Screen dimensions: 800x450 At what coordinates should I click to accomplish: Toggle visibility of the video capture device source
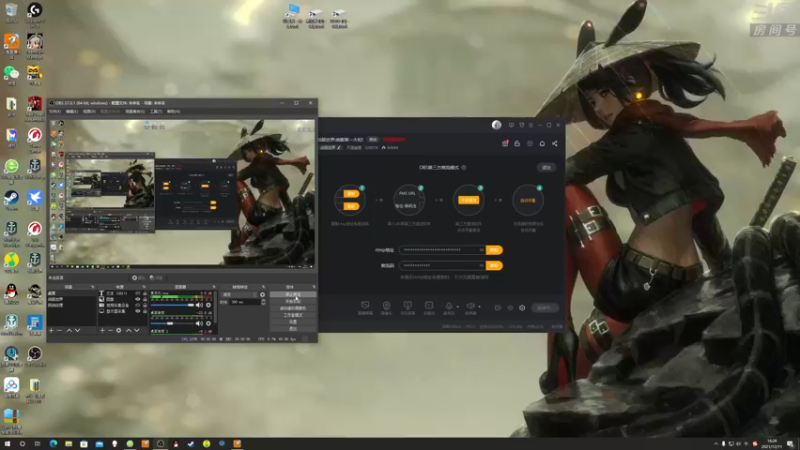click(138, 305)
